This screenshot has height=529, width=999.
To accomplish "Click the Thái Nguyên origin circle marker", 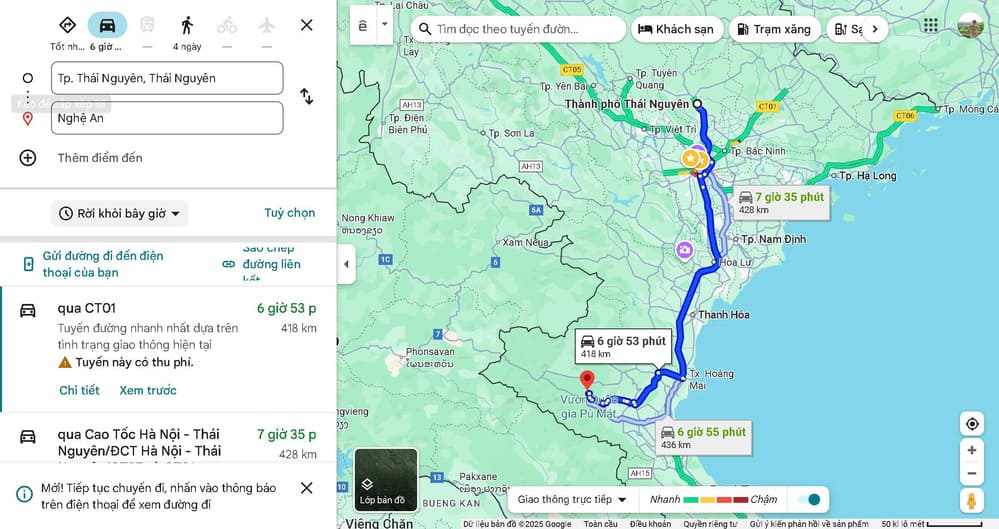I will click(x=698, y=104).
